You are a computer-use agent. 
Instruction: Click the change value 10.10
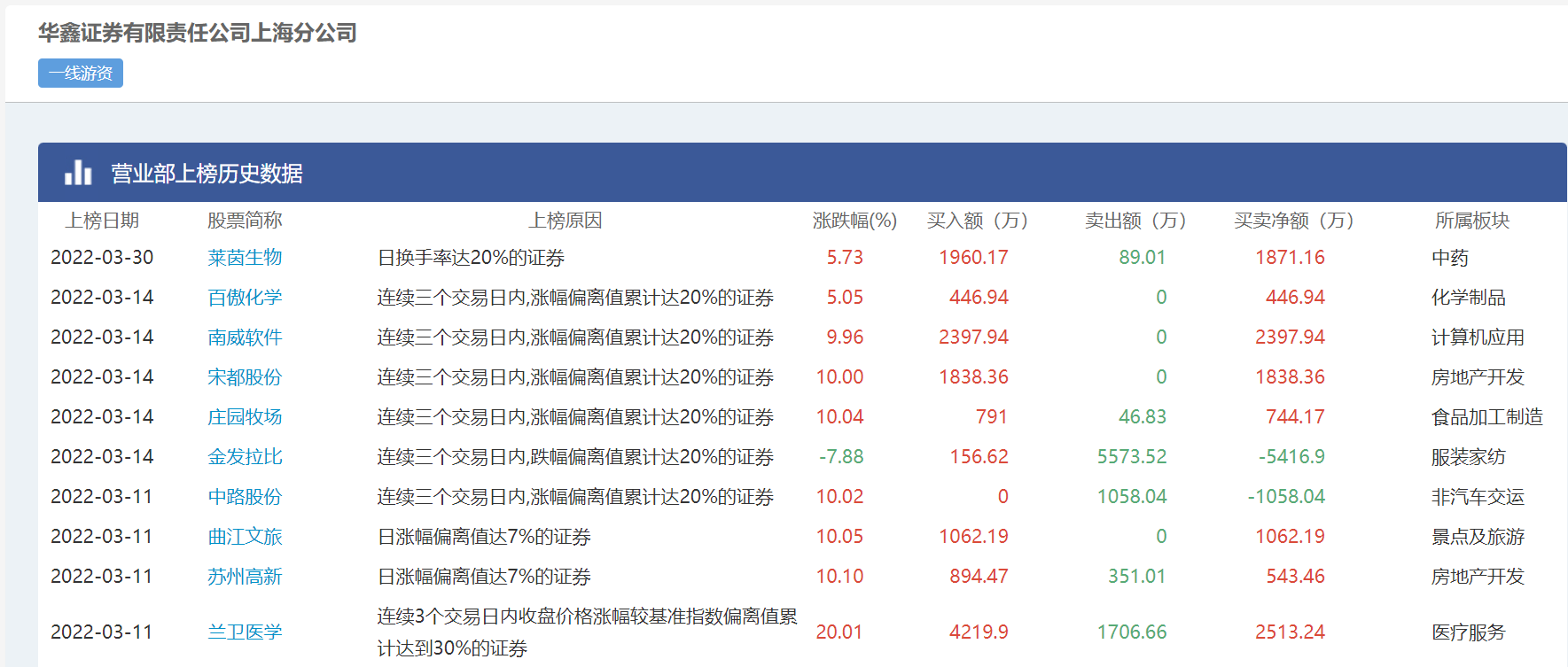tap(839, 577)
